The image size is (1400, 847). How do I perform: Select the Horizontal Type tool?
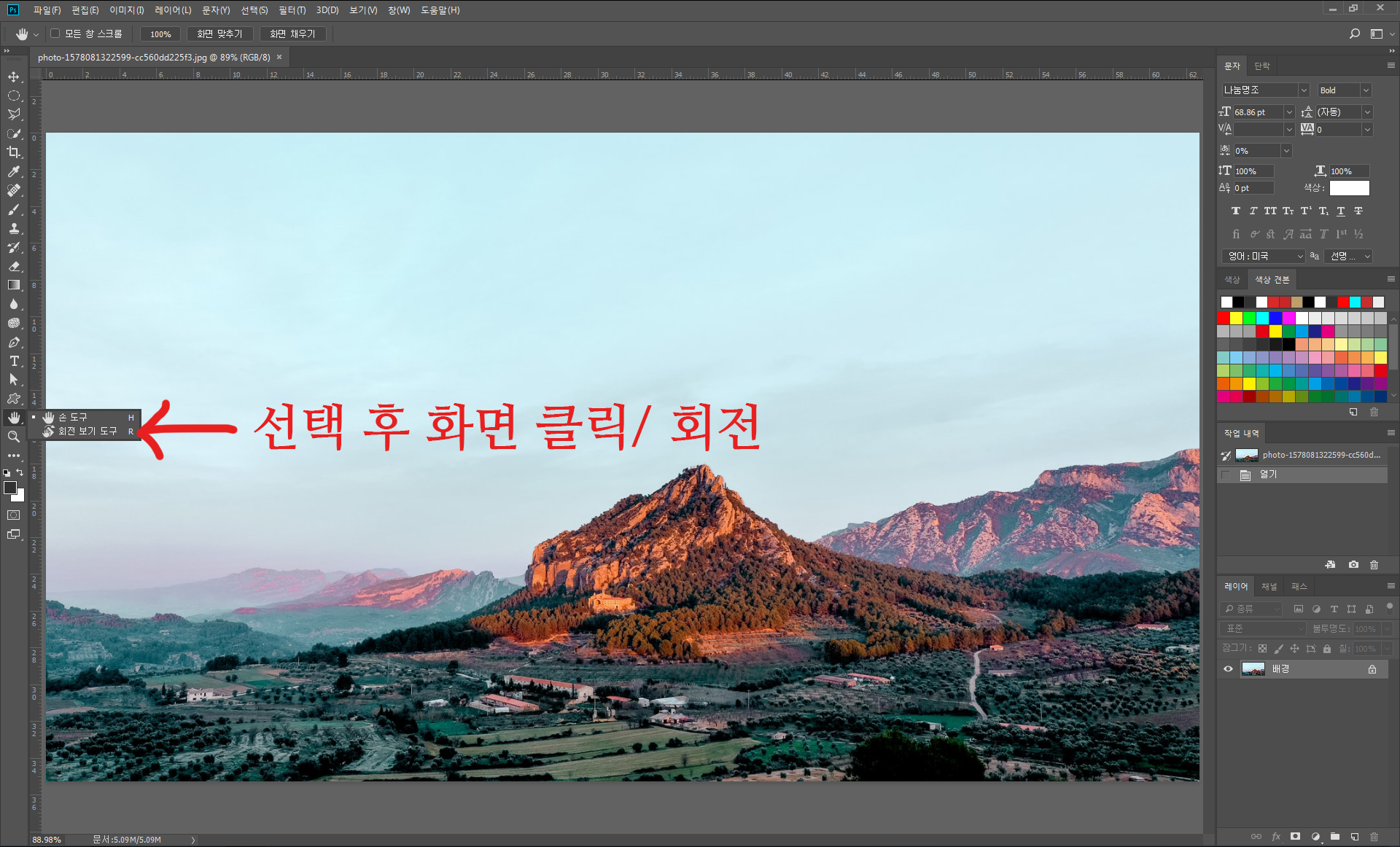14,361
